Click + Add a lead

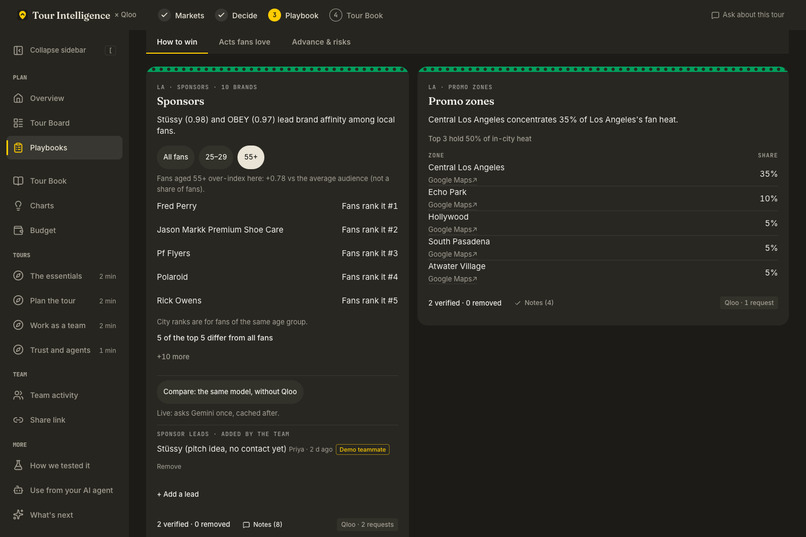click(x=178, y=494)
